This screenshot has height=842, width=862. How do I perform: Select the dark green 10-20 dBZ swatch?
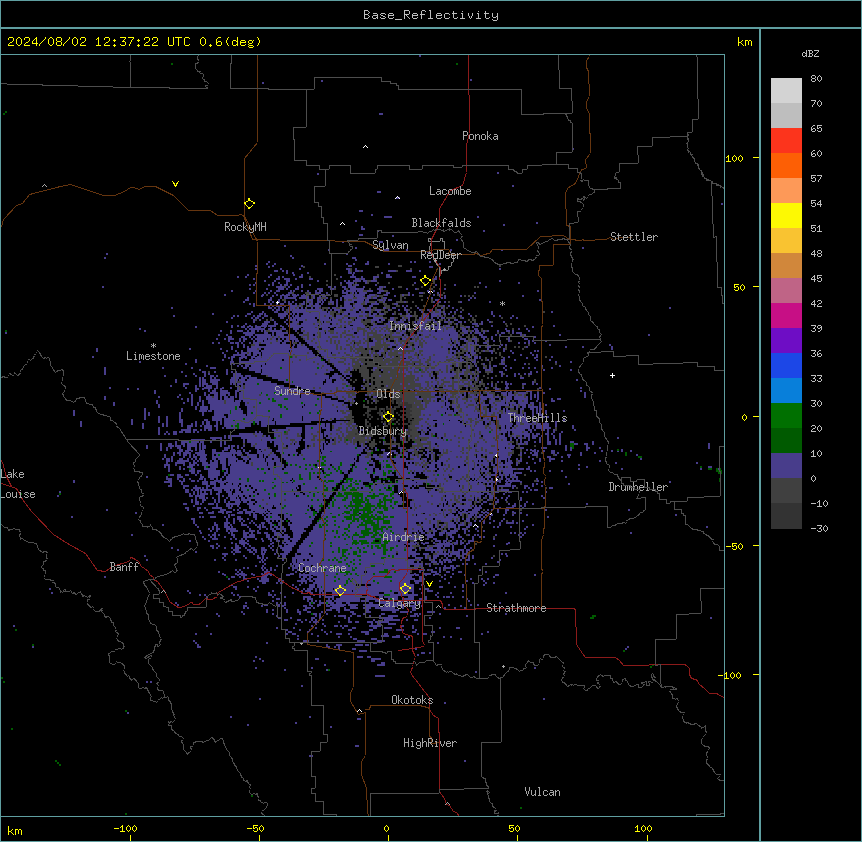pyautogui.click(x=786, y=441)
